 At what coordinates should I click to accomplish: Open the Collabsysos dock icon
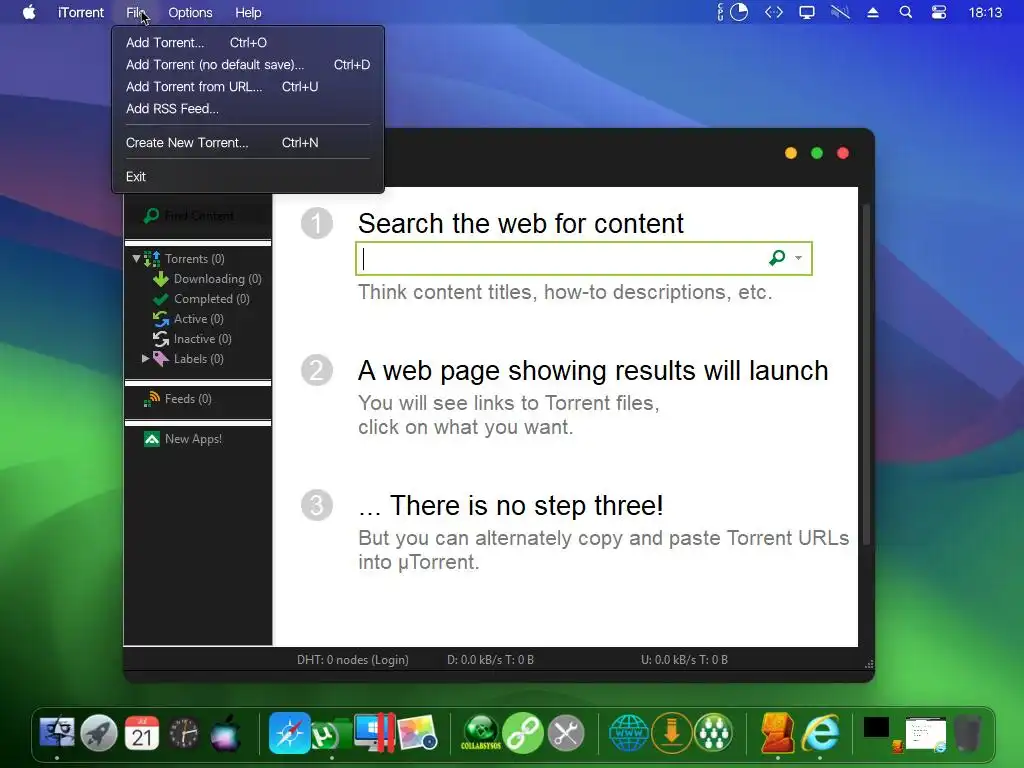tap(482, 733)
